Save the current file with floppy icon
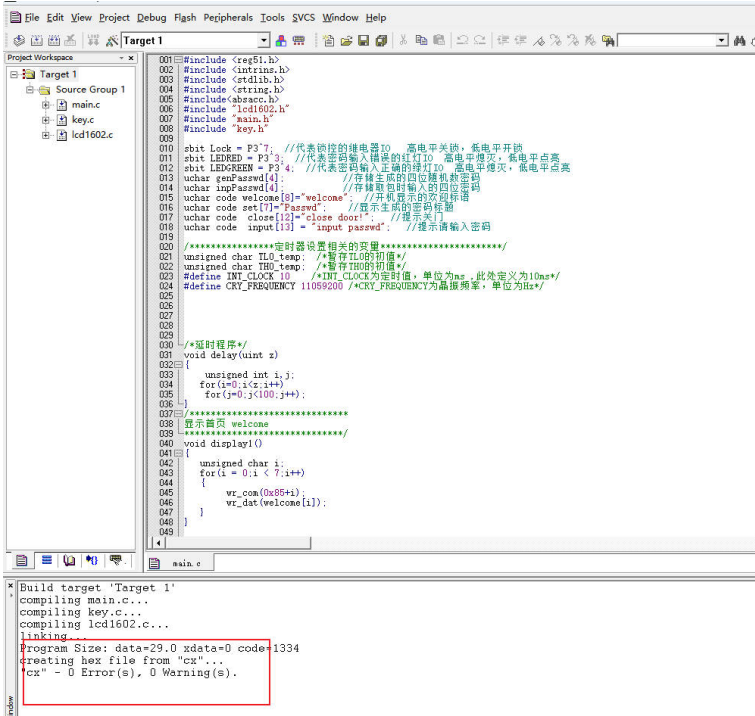The width and height of the screenshot is (755, 716). (x=364, y=40)
